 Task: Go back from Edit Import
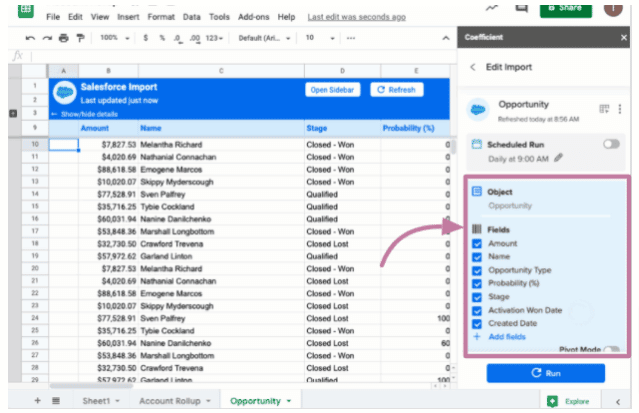coord(473,67)
